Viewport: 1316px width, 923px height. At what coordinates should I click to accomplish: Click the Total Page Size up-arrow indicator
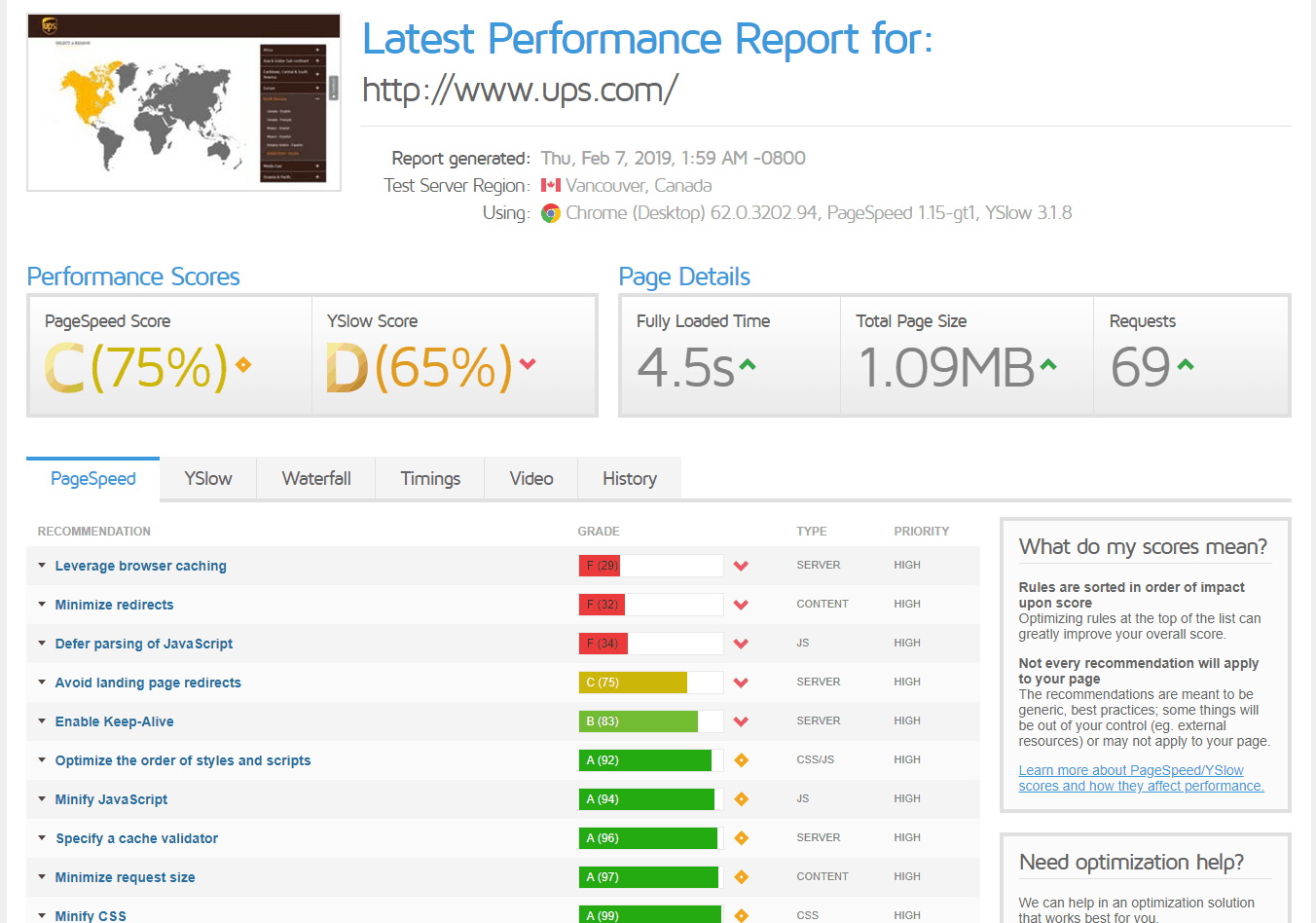pos(1047,365)
